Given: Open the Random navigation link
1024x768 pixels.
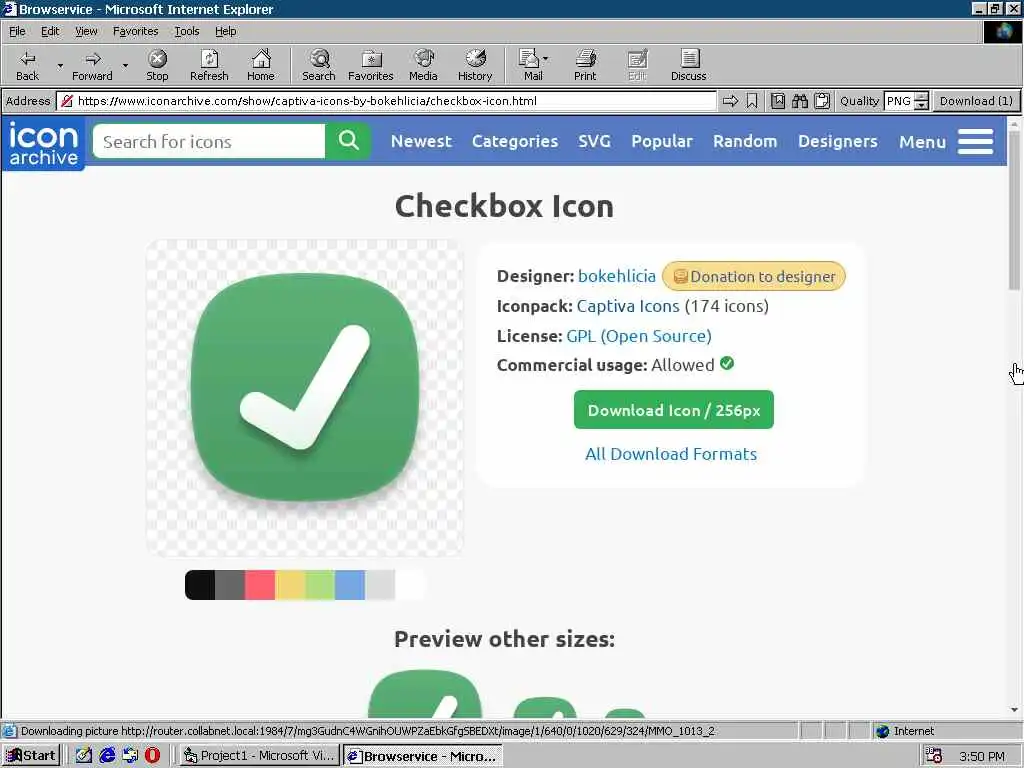Looking at the screenshot, I should pos(745,141).
